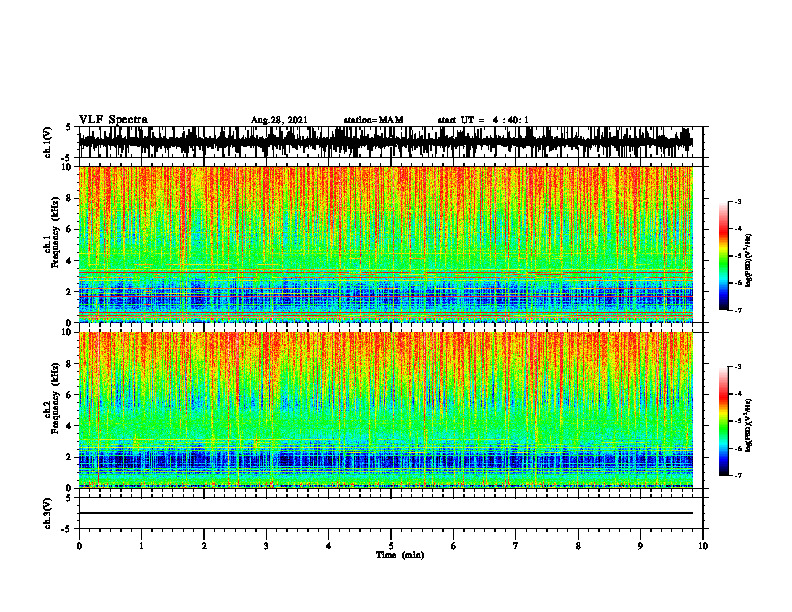The height and width of the screenshot is (612, 792).
Task: Click the "station=MAM" label
Action: click(x=373, y=120)
